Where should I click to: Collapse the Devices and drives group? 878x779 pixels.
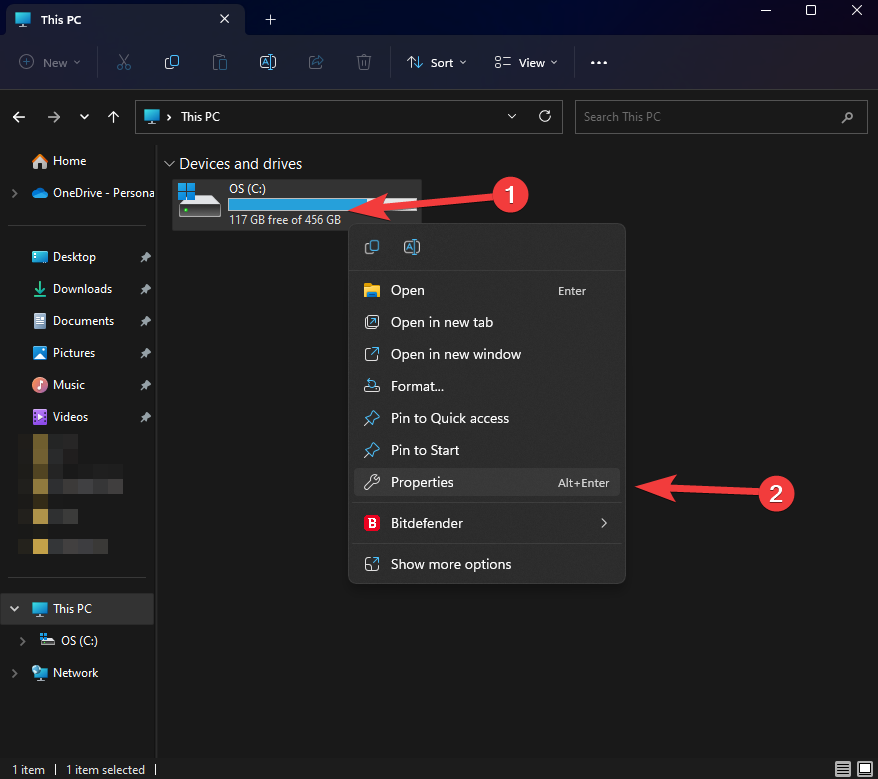169,164
